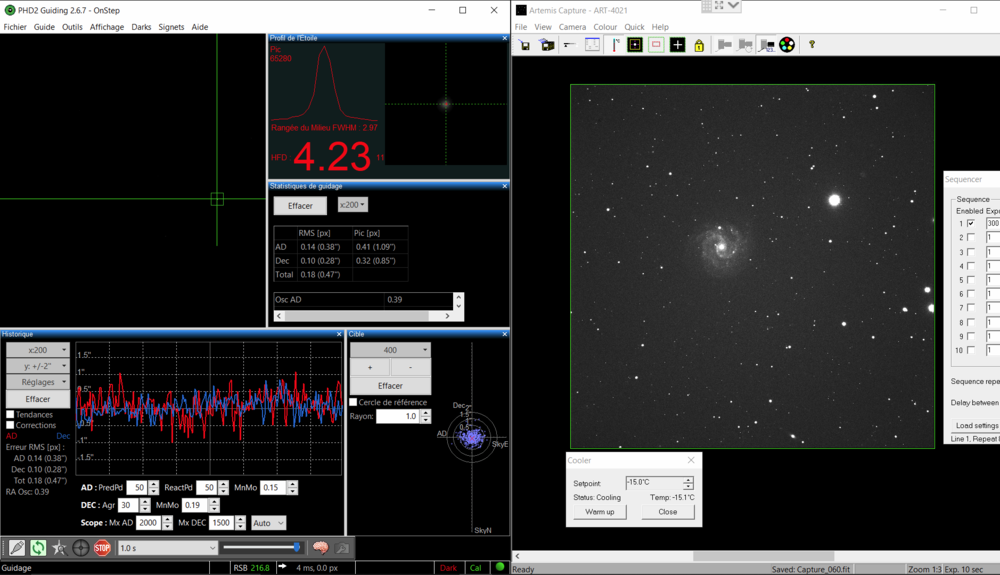Toggle the Corrections checkbox
The width and height of the screenshot is (1000, 575).
coord(10,425)
